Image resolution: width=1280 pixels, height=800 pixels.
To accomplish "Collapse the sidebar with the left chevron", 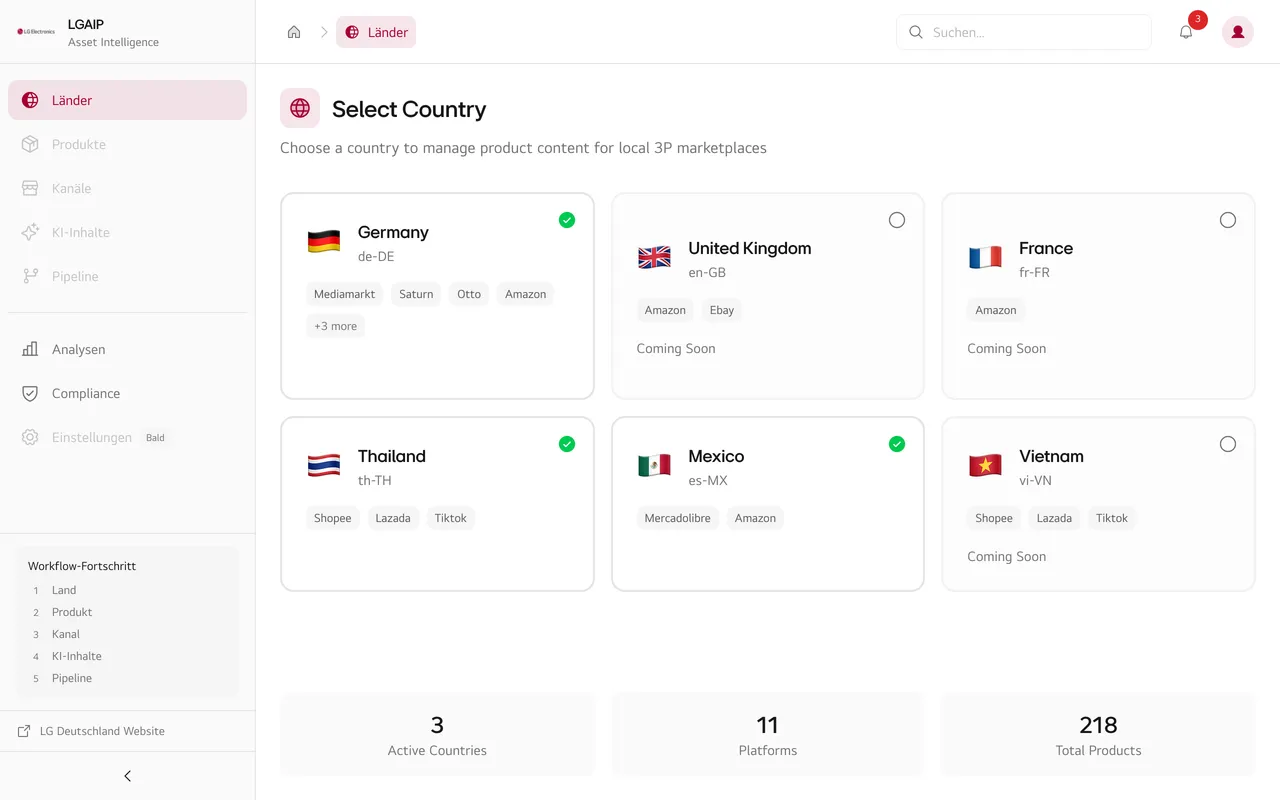I will coord(127,776).
